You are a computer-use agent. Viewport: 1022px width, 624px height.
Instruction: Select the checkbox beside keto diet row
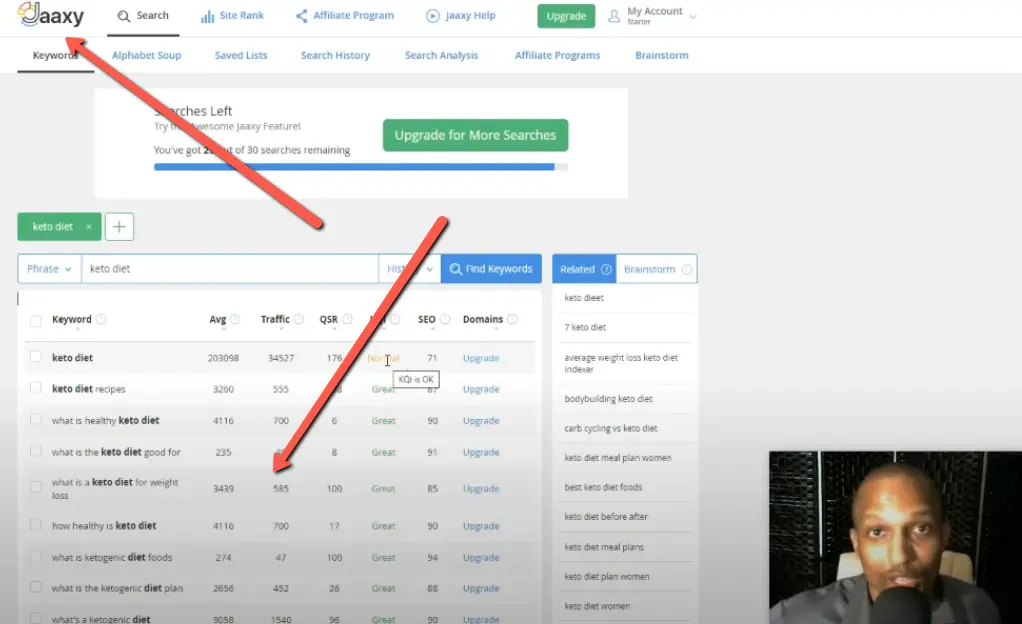(36, 357)
